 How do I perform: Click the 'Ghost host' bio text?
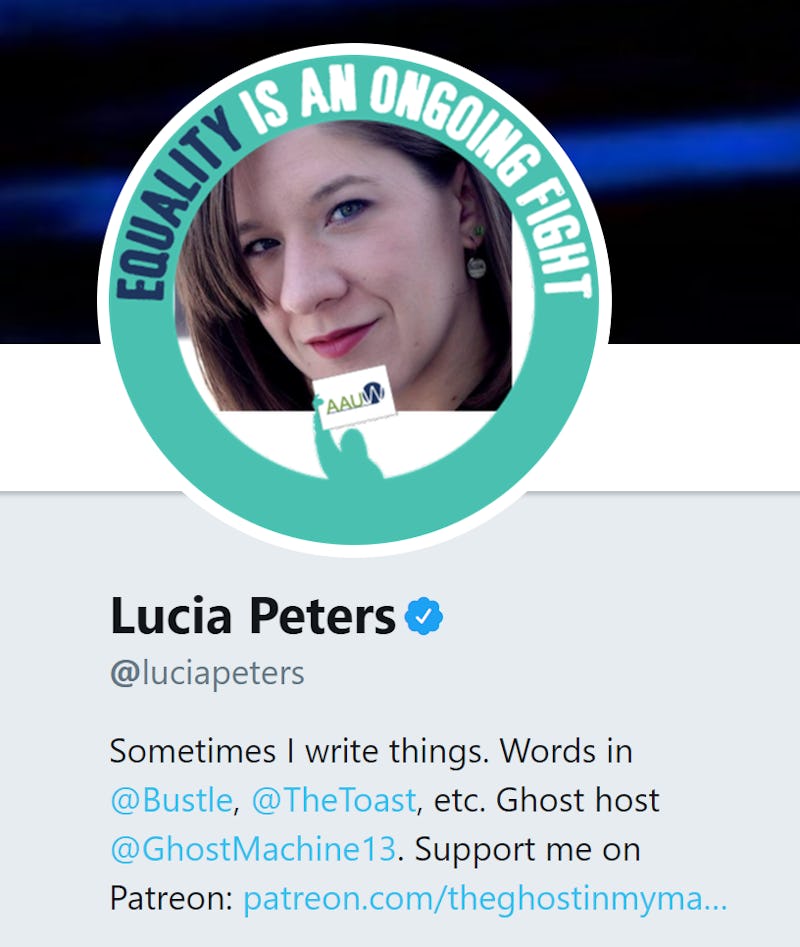[x=578, y=800]
